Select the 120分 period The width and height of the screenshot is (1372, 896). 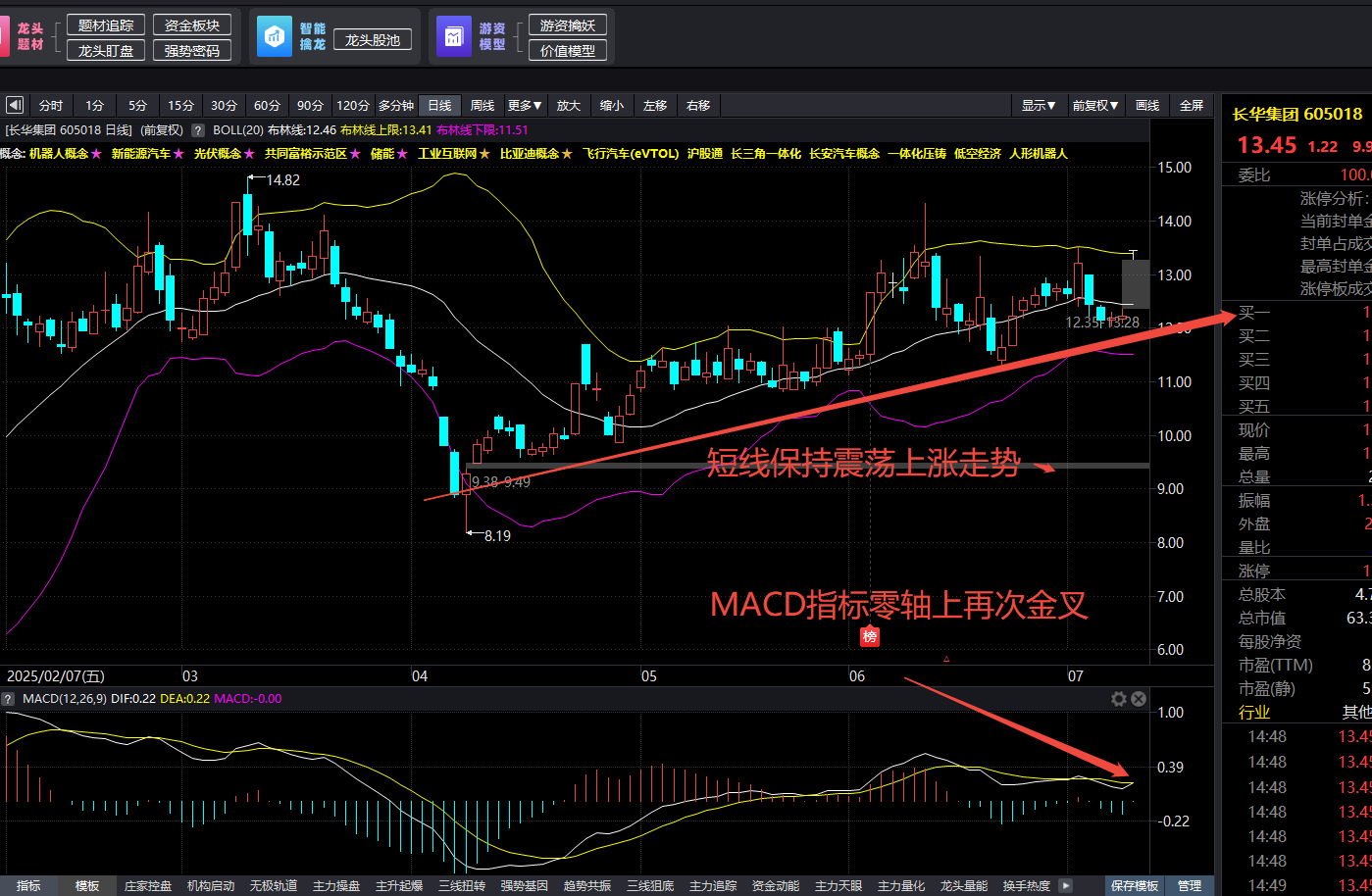pyautogui.click(x=353, y=106)
